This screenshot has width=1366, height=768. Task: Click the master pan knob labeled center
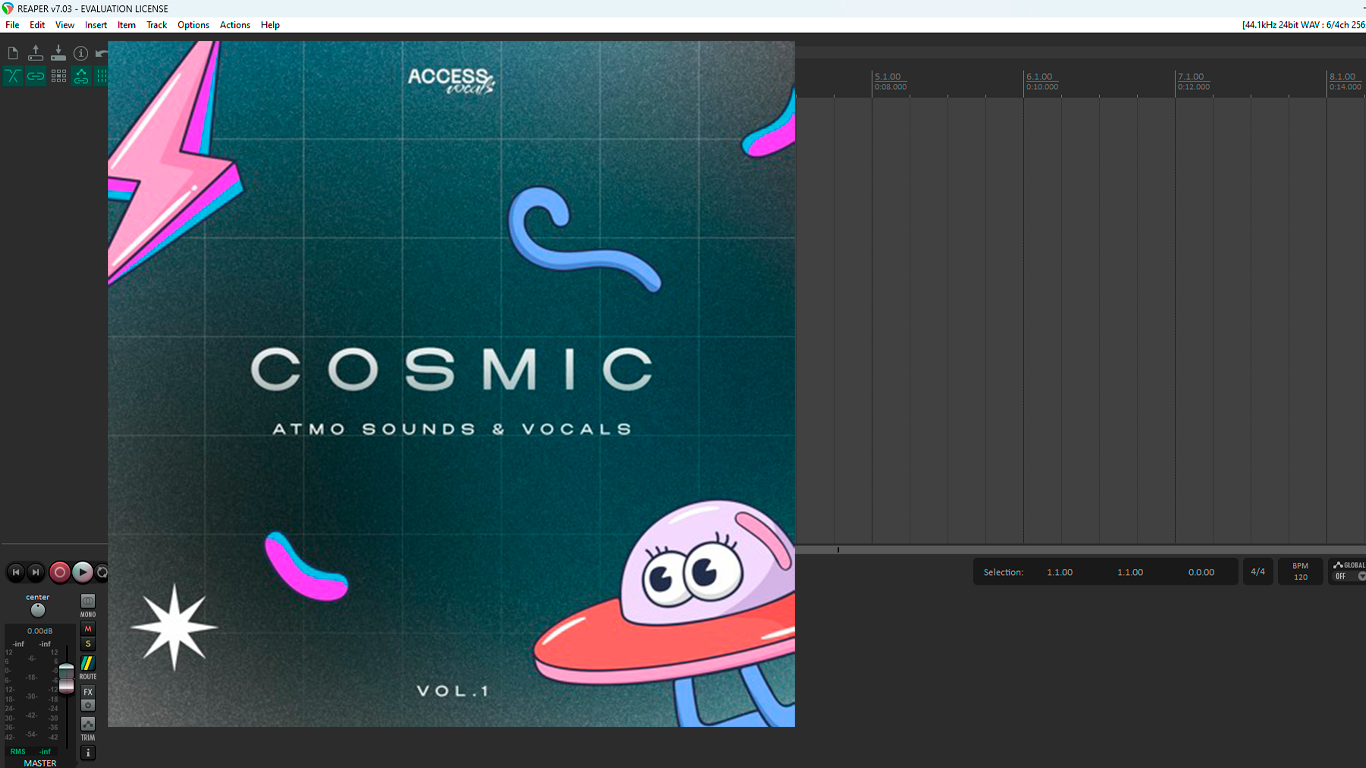pyautogui.click(x=38, y=610)
